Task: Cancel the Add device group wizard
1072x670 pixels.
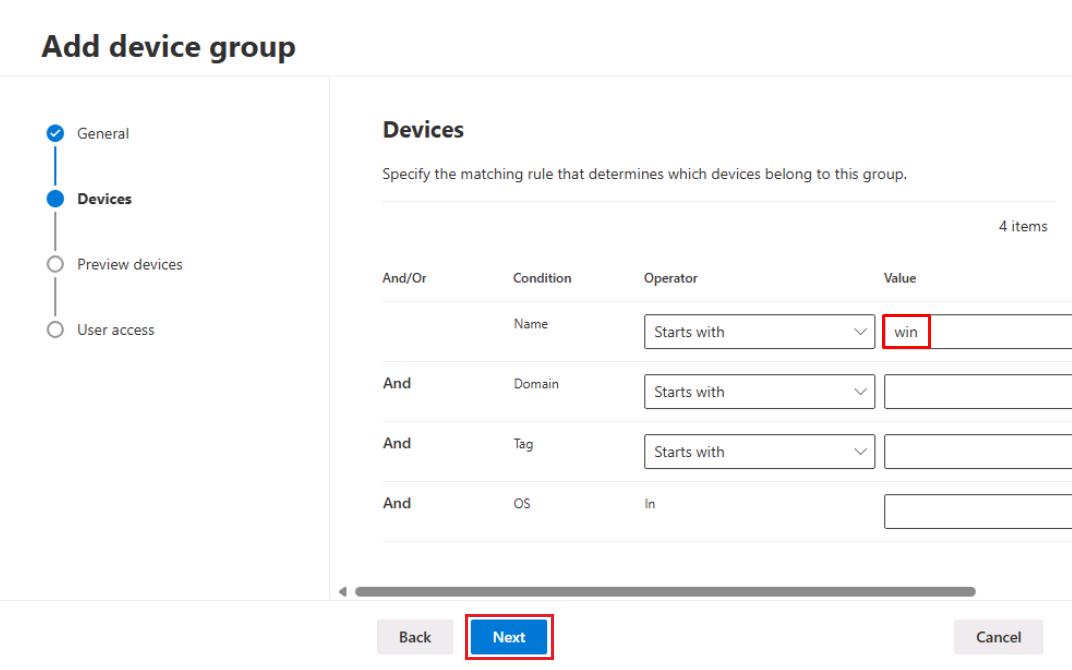Action: point(998,637)
